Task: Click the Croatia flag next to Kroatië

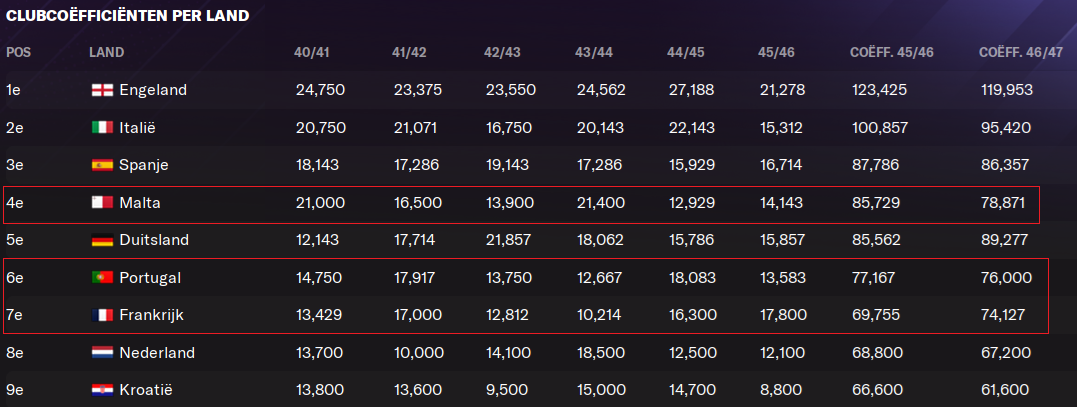Action: coord(102,390)
